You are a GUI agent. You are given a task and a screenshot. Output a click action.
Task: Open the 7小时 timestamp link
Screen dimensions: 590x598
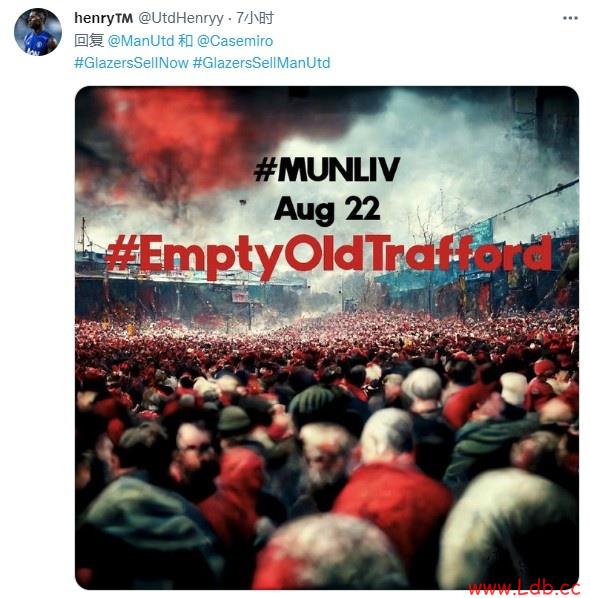255,18
